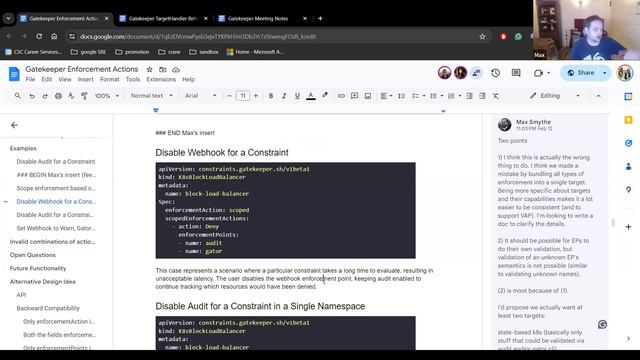
Task: Open the Share options arrow
Action: click(x=605, y=73)
